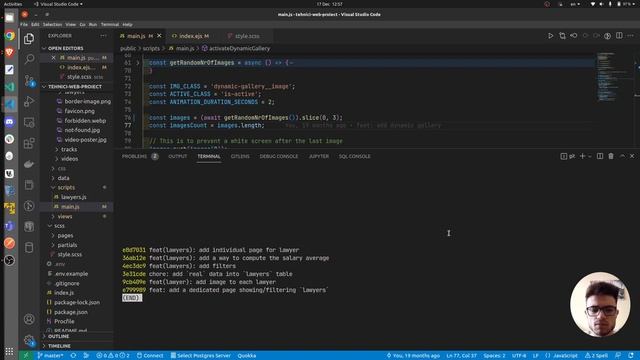Open the Remote Explorer view
The image size is (640, 360).
[x=29, y=122]
